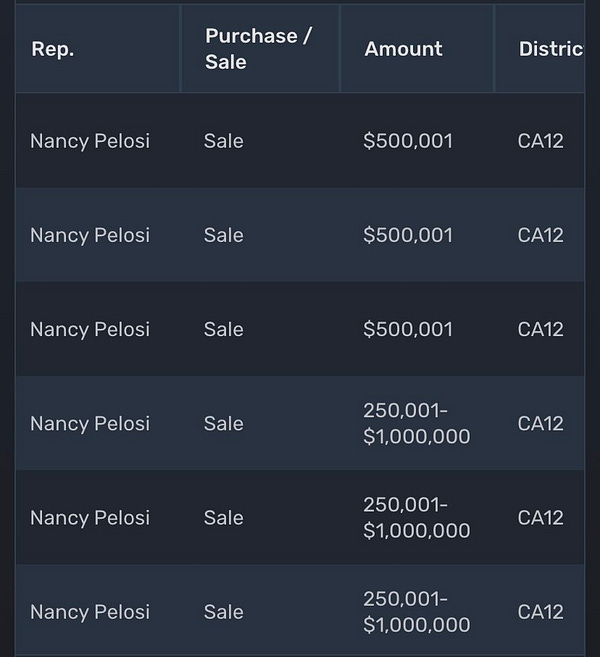Image resolution: width=600 pixels, height=657 pixels.
Task: Sort by Purchase / Sale column header
Action: (259, 49)
